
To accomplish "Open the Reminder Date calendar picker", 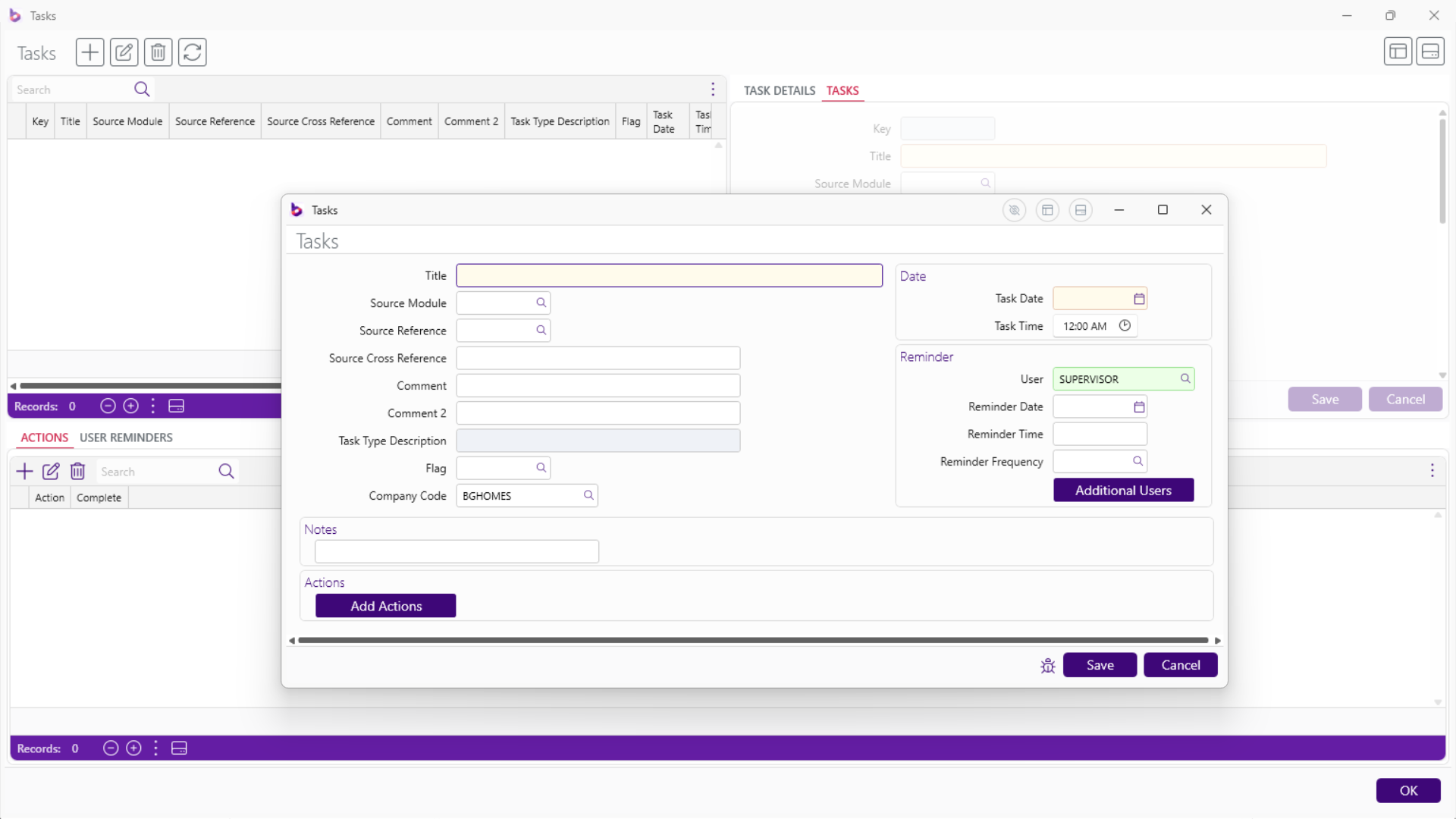I will pyautogui.click(x=1138, y=407).
